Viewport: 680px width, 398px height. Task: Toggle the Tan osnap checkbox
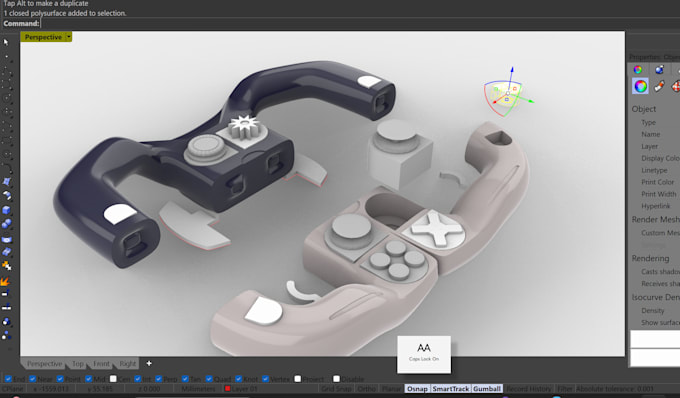coord(185,379)
